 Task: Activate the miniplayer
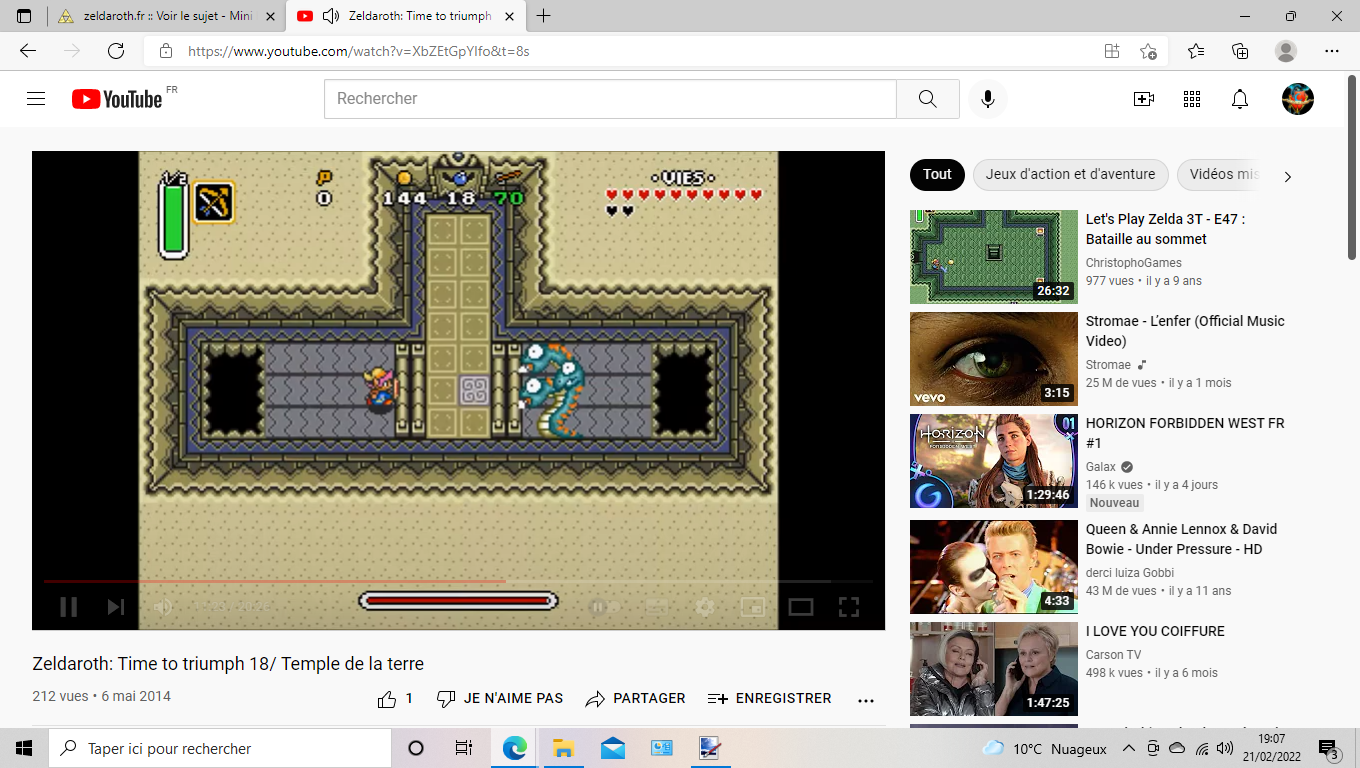click(753, 606)
